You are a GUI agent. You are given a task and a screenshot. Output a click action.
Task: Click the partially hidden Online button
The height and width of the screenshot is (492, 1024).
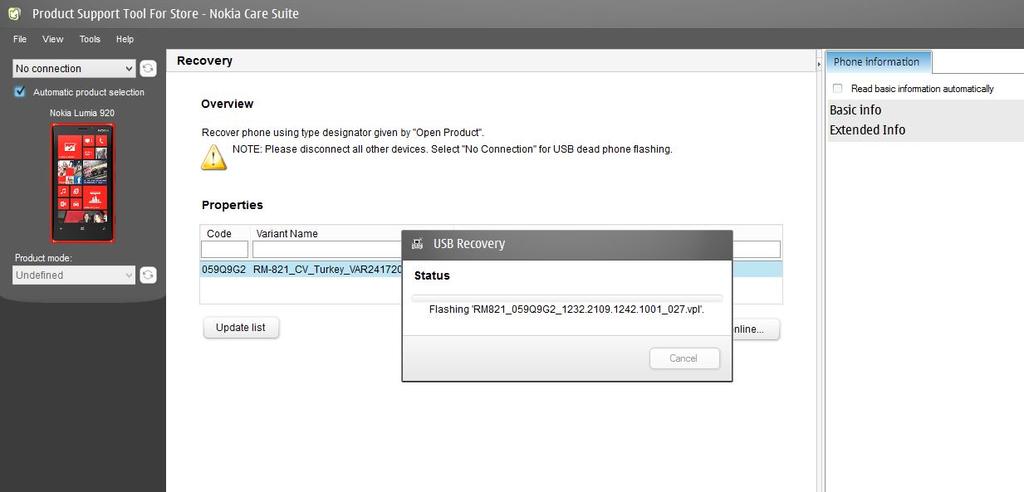pyautogui.click(x=756, y=329)
